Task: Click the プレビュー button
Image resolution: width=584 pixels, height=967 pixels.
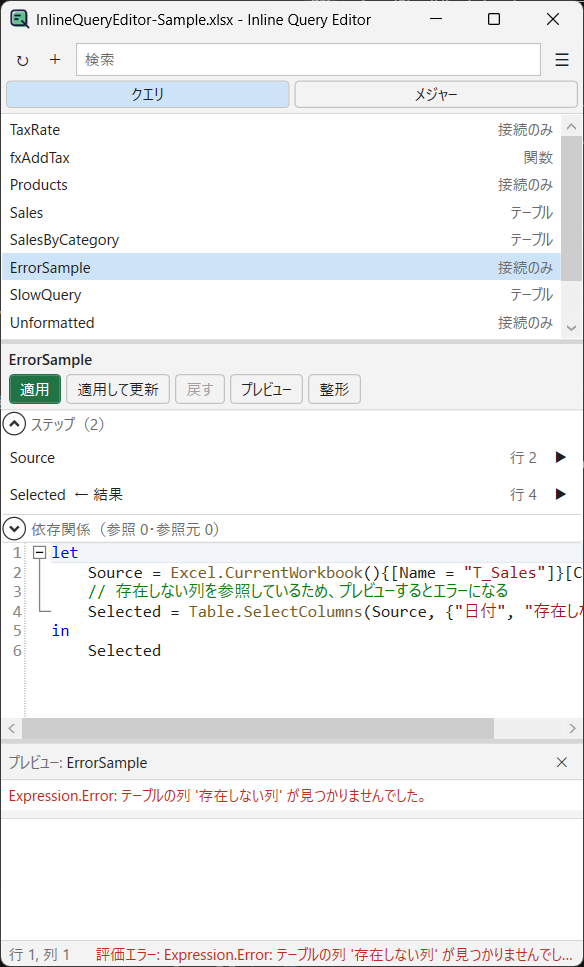Action: coord(266,389)
